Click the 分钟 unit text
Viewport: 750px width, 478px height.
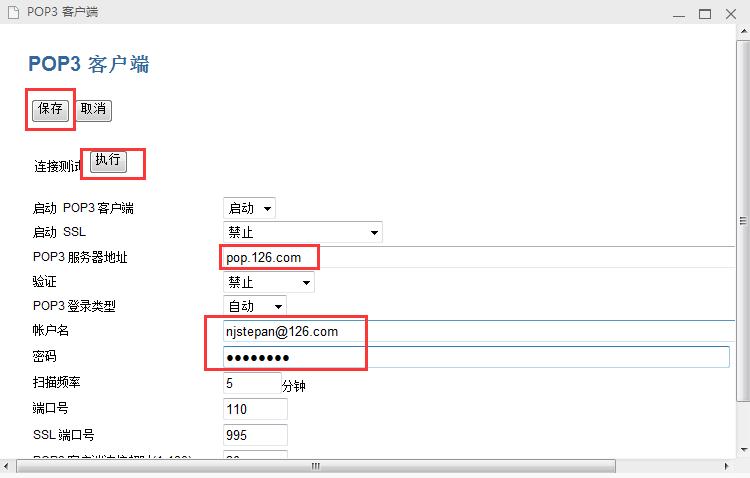(294, 386)
